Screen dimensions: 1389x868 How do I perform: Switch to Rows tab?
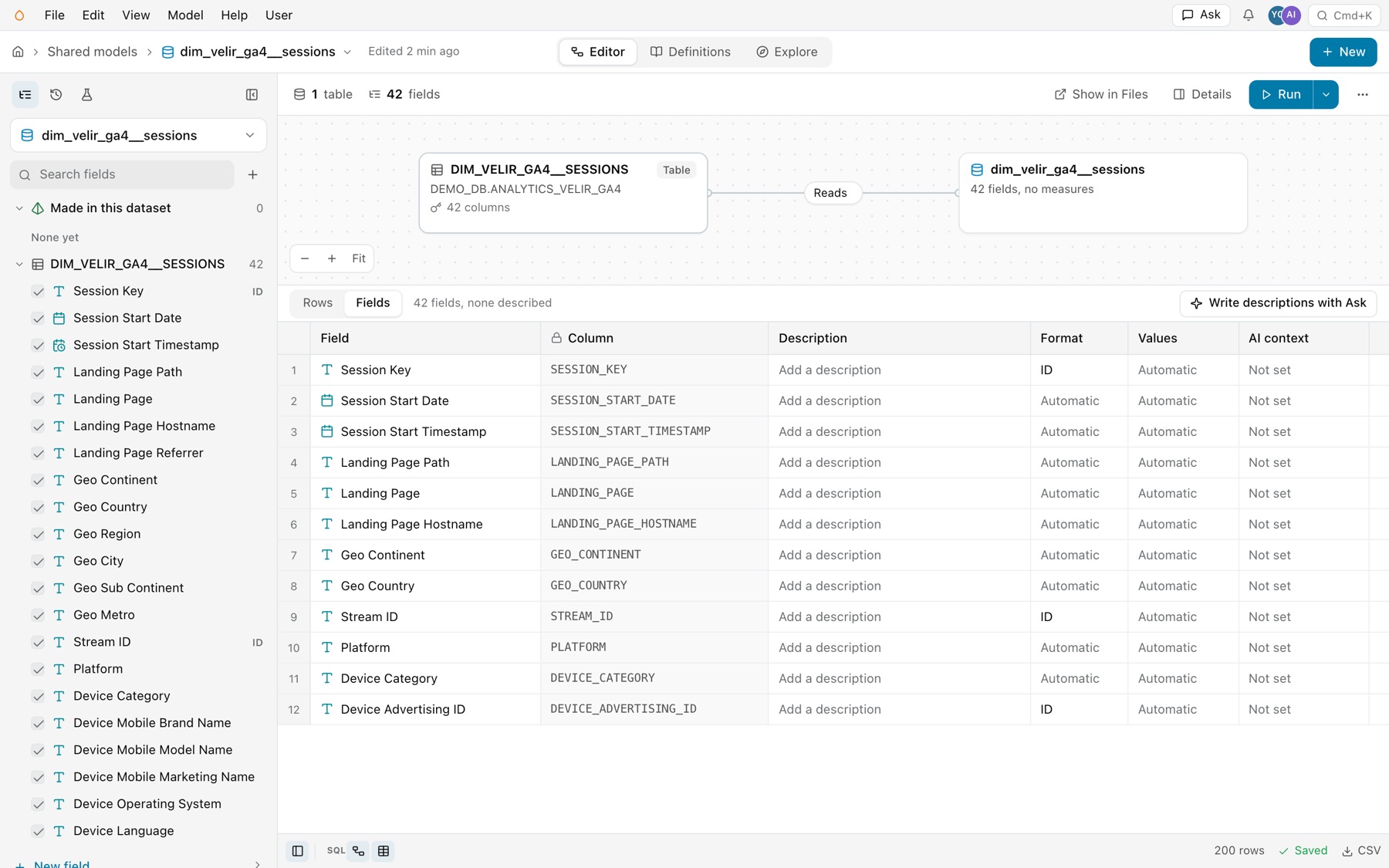[x=318, y=302]
